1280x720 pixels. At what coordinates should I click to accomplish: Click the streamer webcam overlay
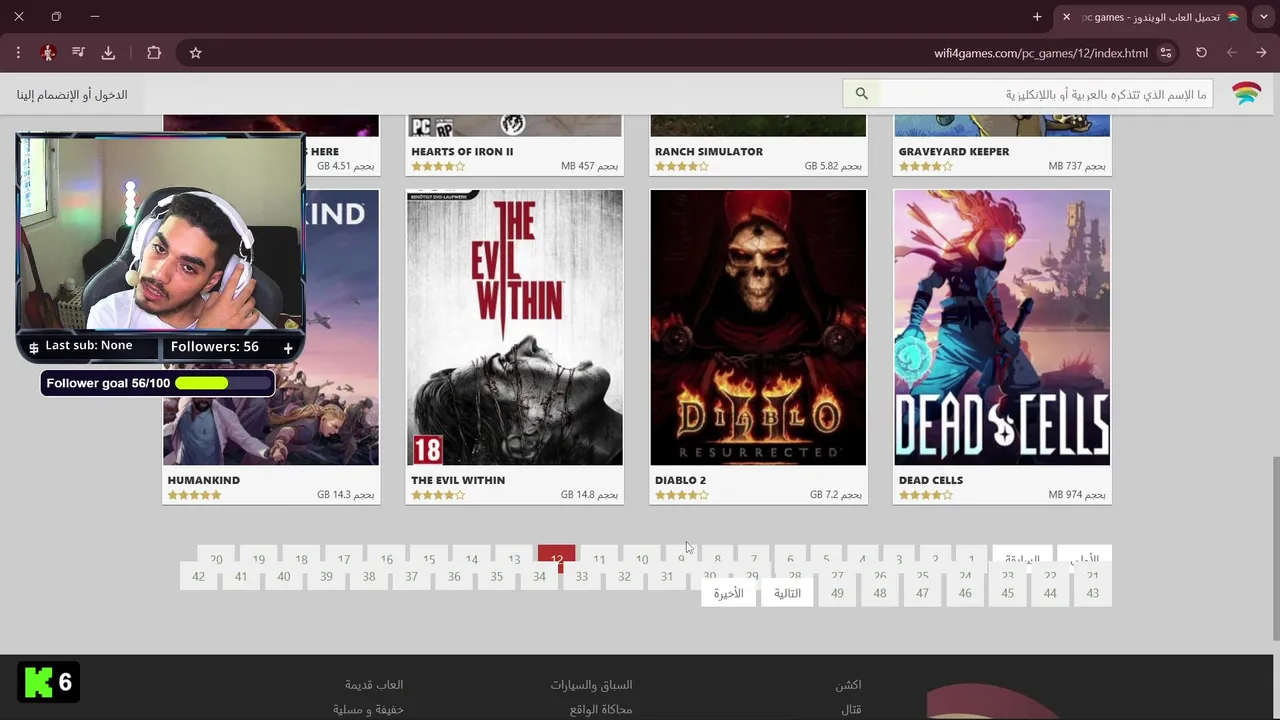click(x=160, y=233)
